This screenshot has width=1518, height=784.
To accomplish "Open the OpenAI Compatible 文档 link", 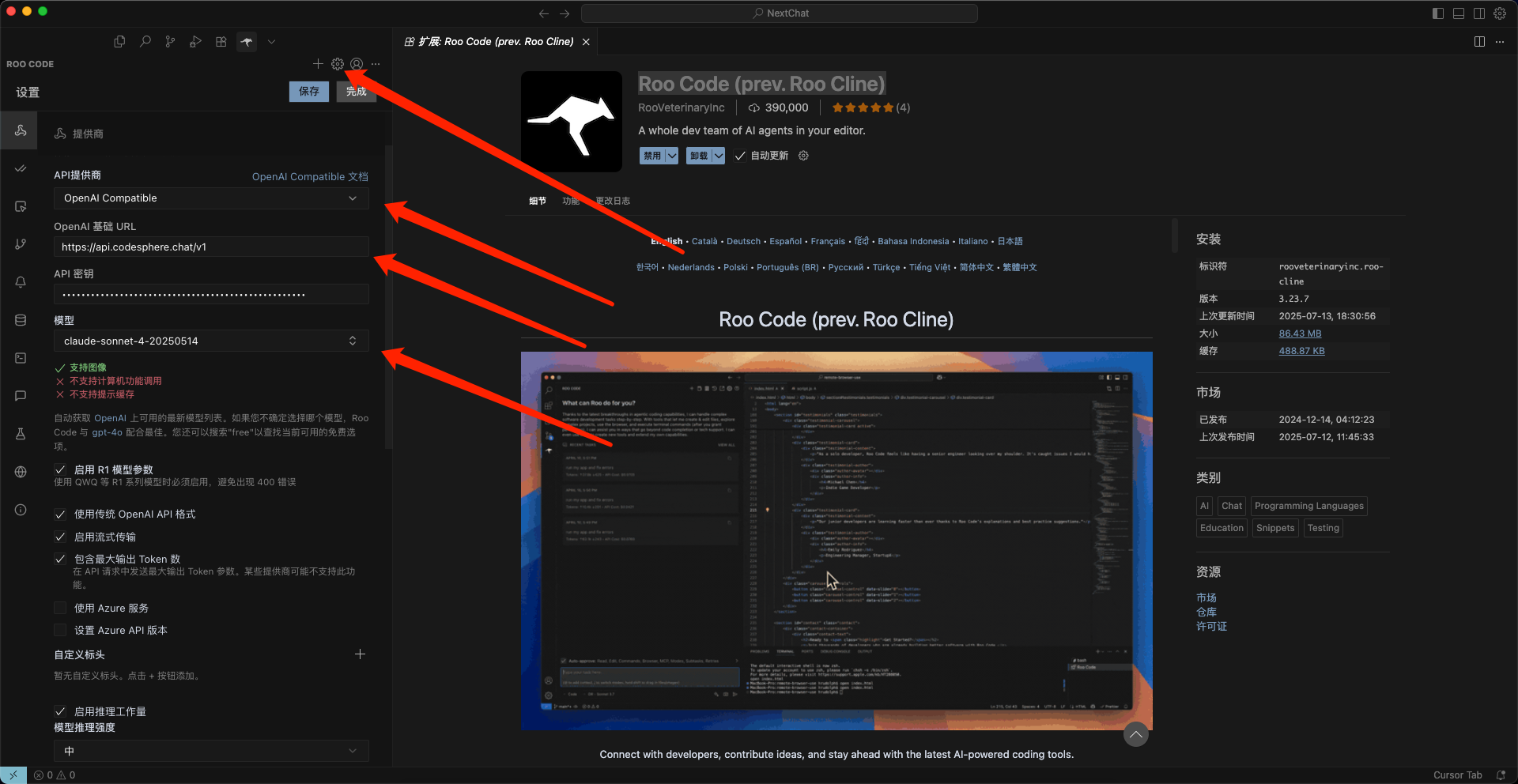I will coord(310,176).
